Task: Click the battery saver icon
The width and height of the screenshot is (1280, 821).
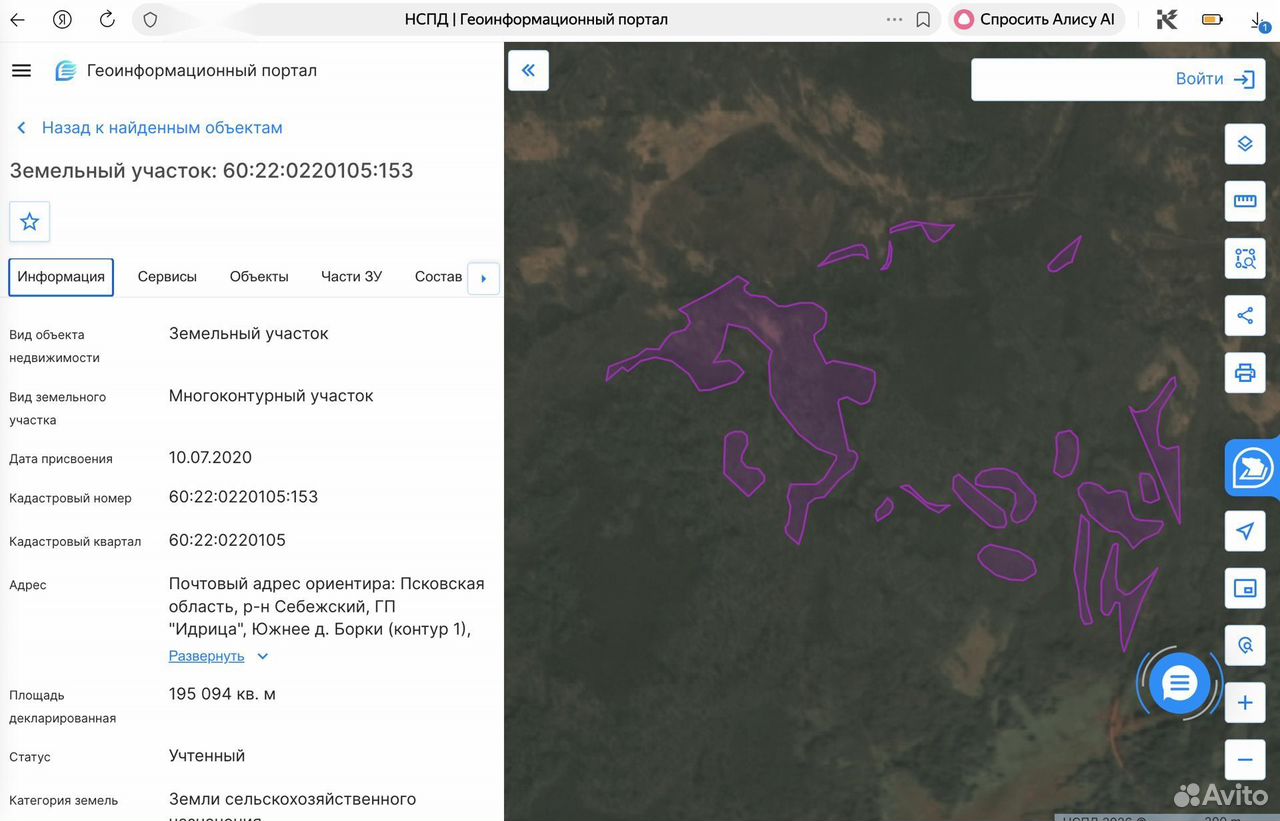Action: pos(1212,19)
